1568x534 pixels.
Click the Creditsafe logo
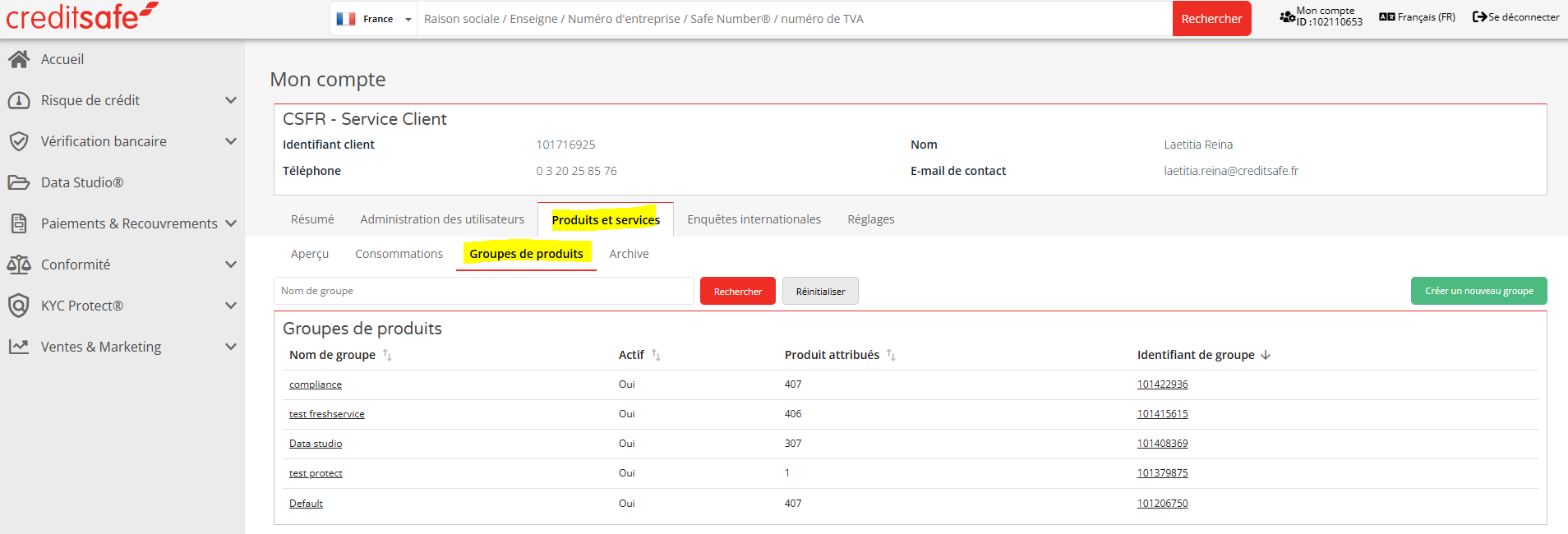(81, 16)
